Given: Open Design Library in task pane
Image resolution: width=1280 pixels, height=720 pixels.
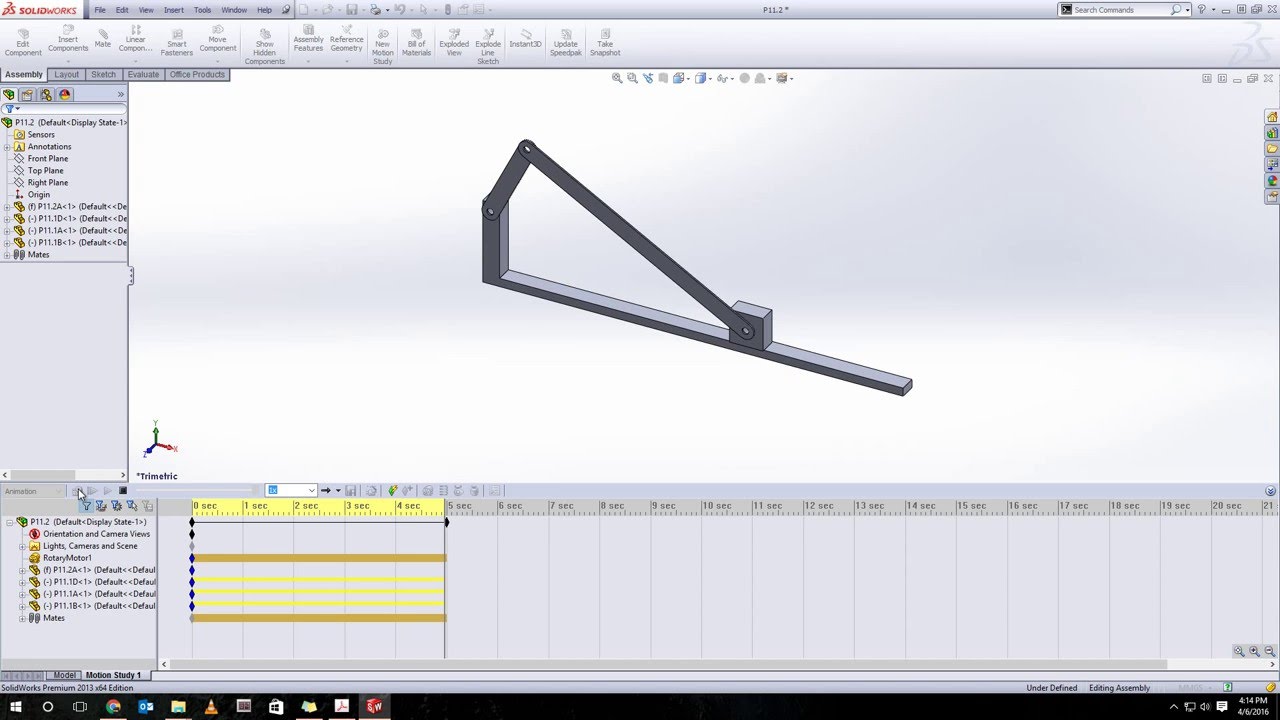Looking at the screenshot, I should [1272, 133].
